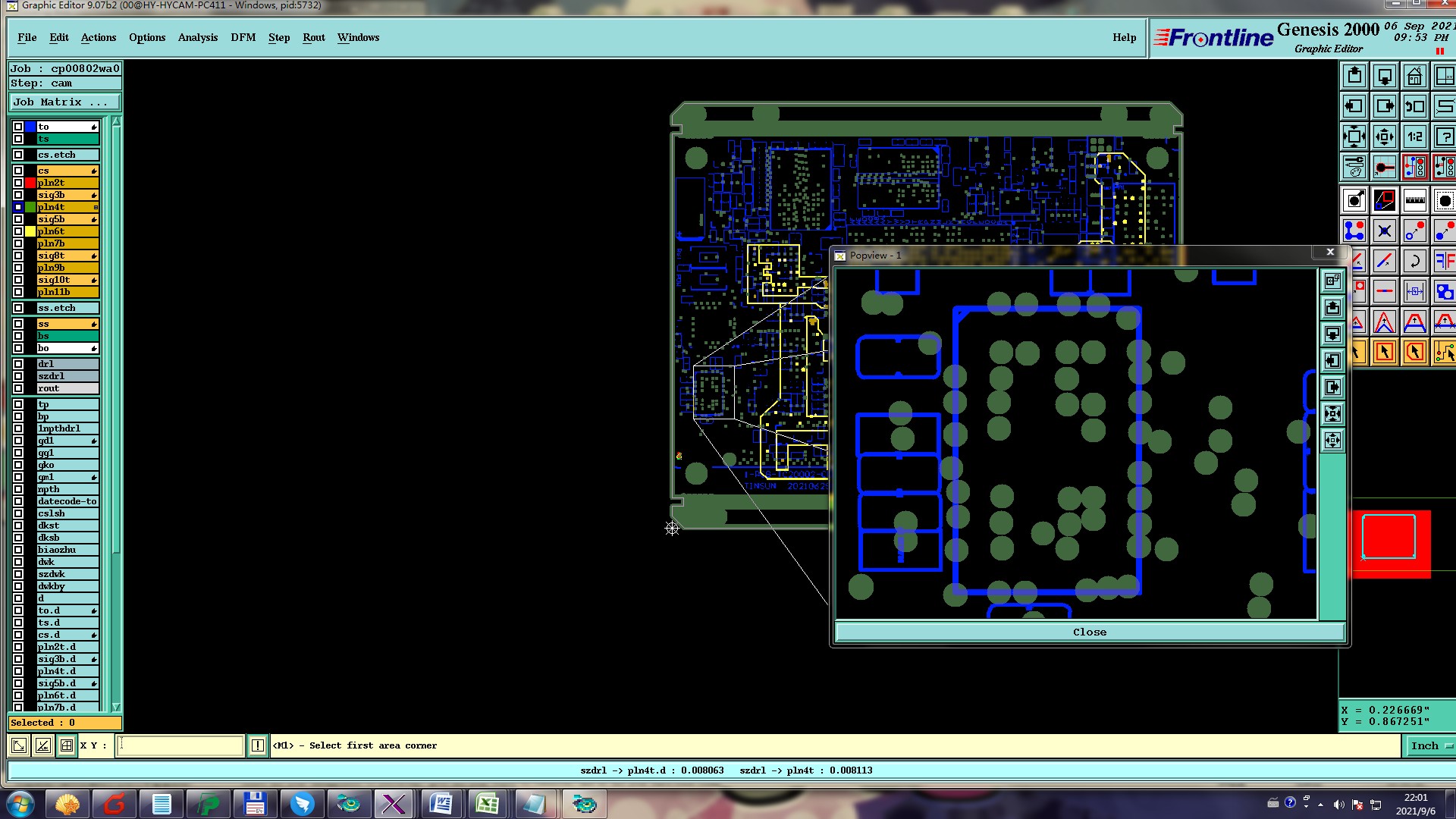Click the pan up arrow icon
The height and width of the screenshot is (819, 1456).
click(1354, 77)
